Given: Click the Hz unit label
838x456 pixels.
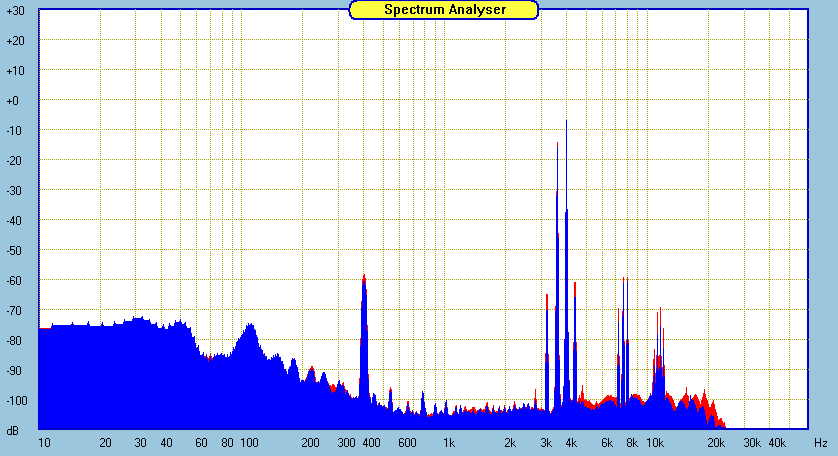Looking at the screenshot, I should [820, 442].
